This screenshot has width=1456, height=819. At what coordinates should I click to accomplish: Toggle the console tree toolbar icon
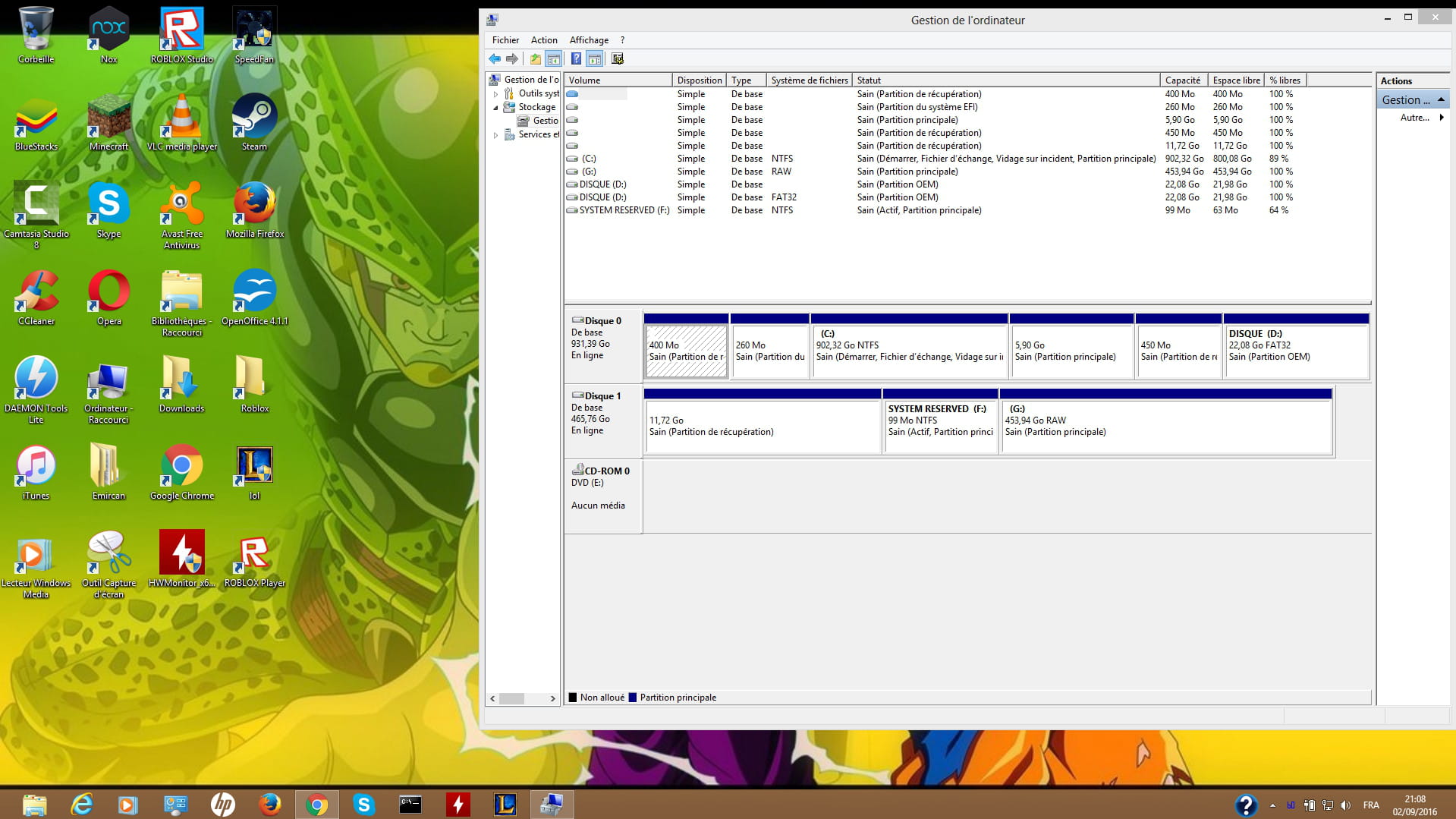(554, 59)
